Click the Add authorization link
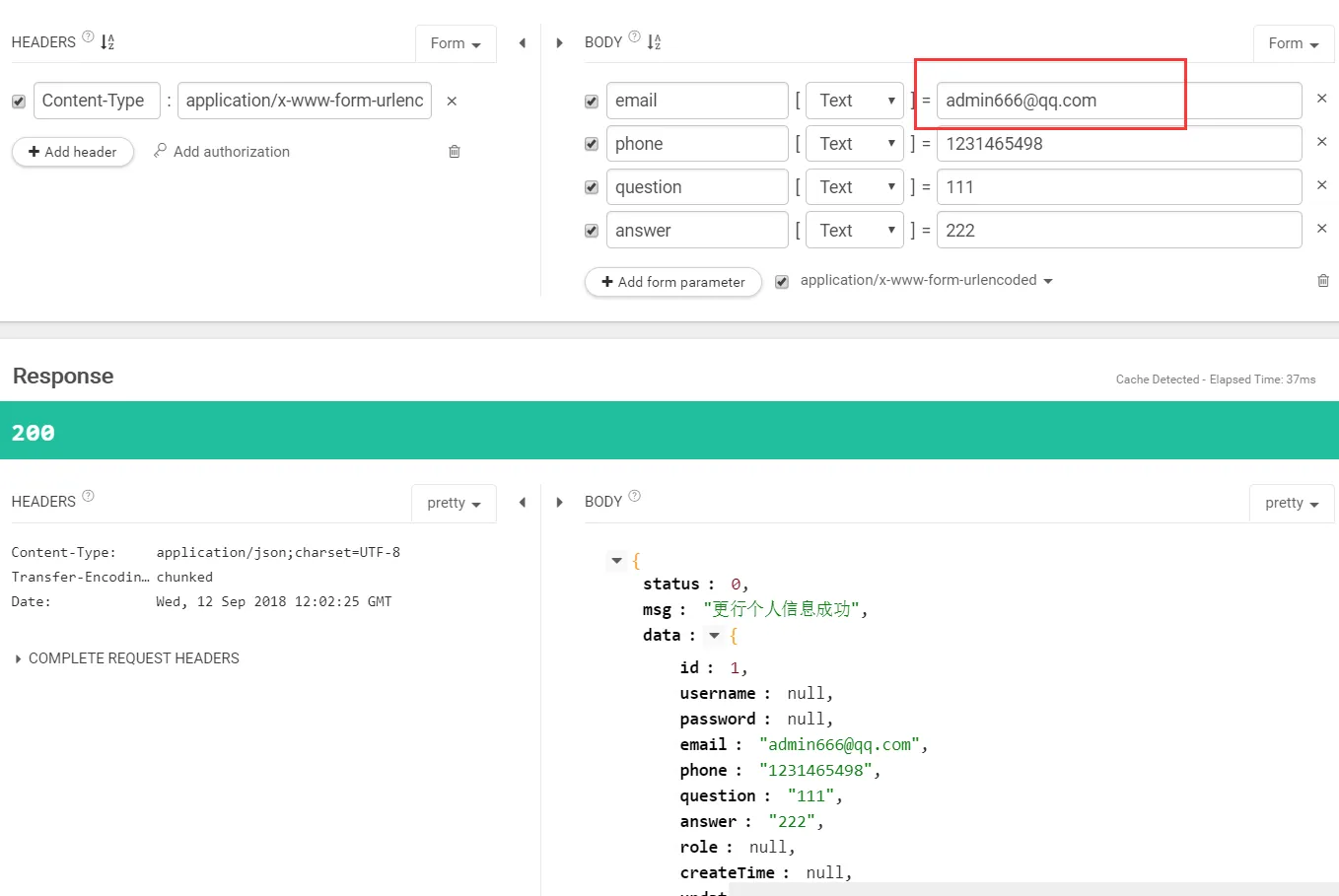1339x896 pixels. 232,151
